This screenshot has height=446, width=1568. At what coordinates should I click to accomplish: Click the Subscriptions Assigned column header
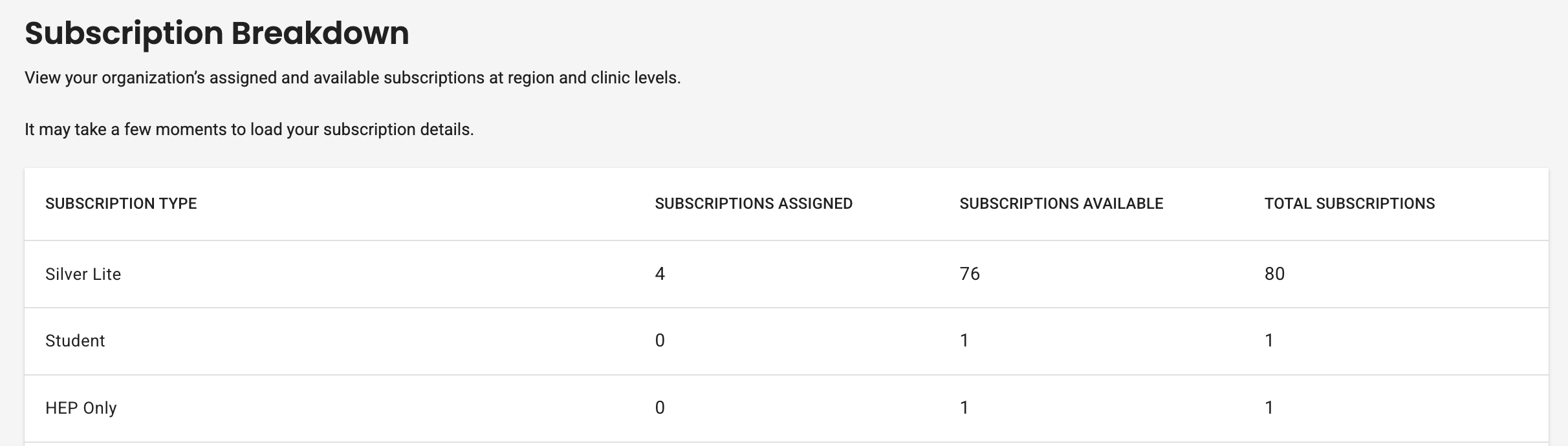click(754, 204)
